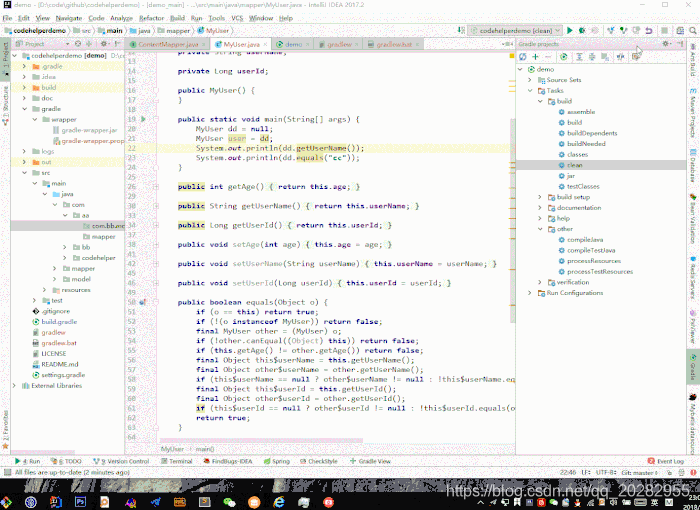
Task: Click run gutter icon beside main method
Action: pyautogui.click(x=143, y=119)
